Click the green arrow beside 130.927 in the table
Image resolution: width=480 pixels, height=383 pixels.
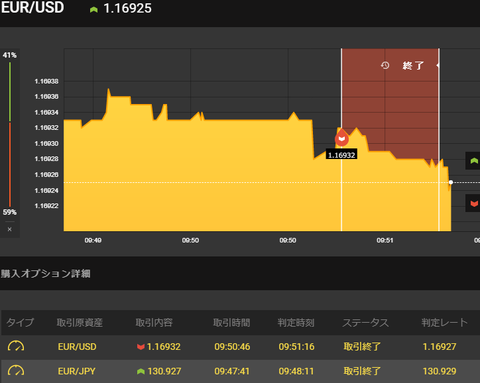click(x=141, y=371)
